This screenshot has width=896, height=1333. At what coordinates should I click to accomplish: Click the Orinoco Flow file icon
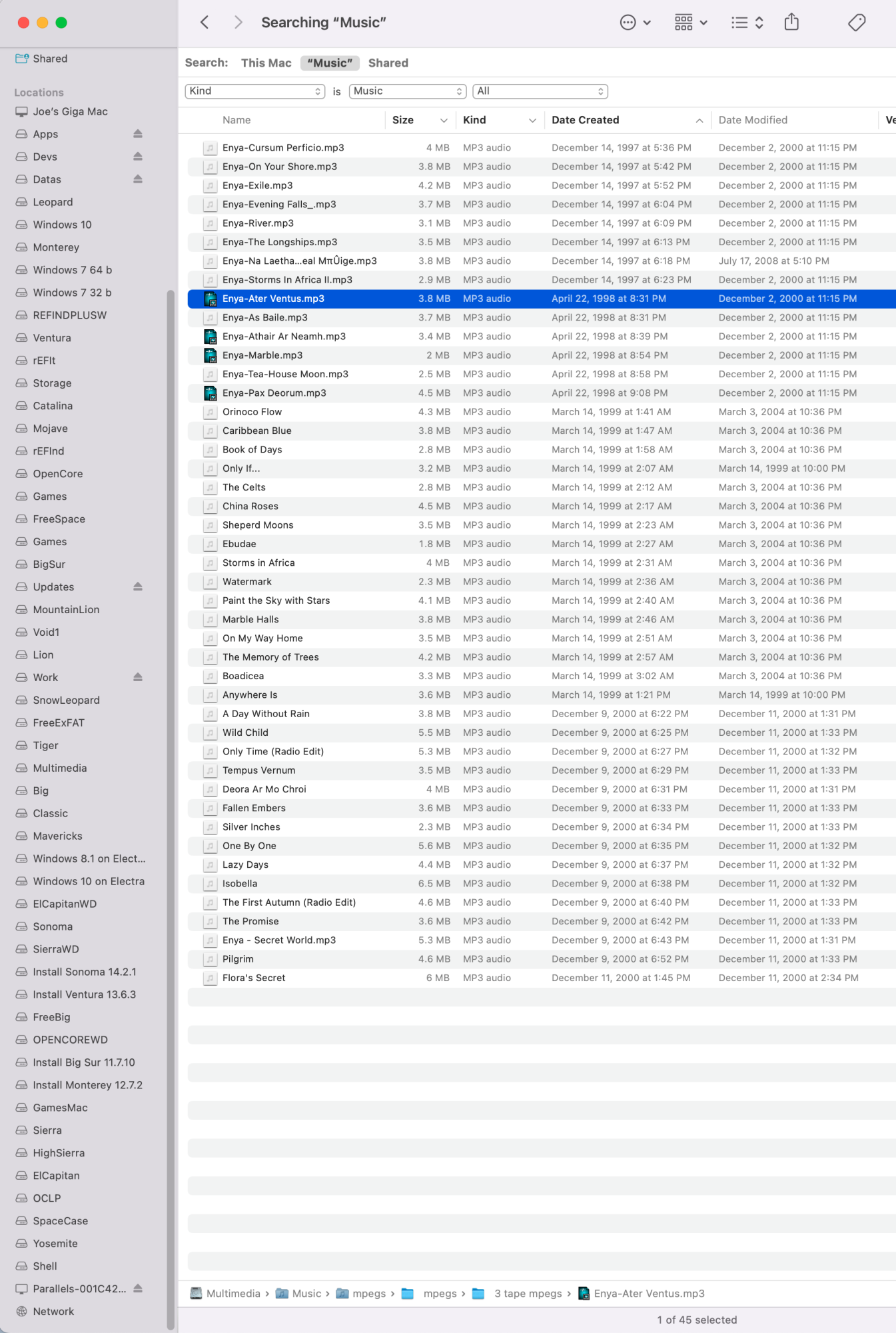[211, 412]
